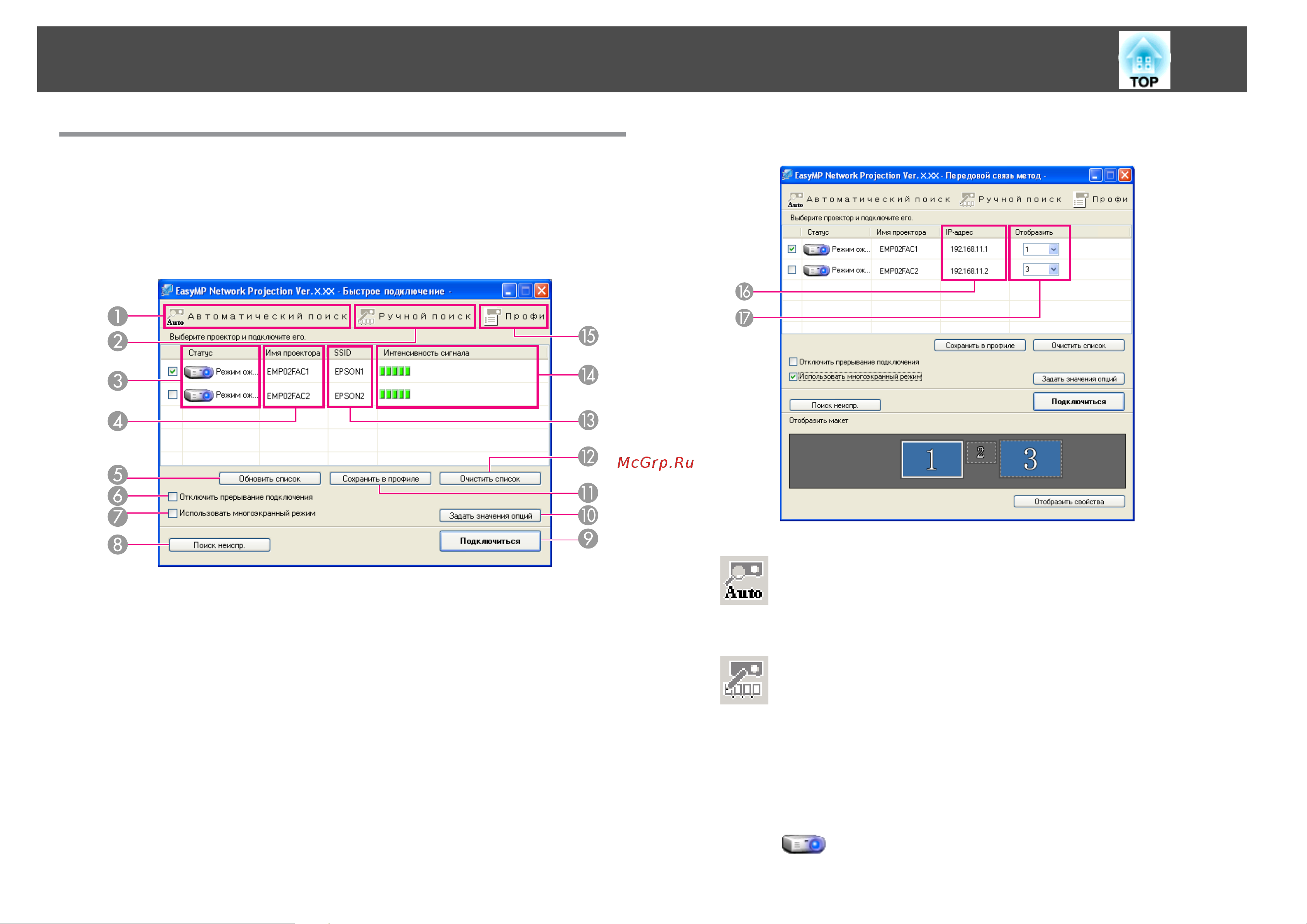This screenshot has height=924, width=1307.
Task: Uncheck EMP02FAC1 projector checkbox in Advanced connection window
Action: pyautogui.click(x=792, y=249)
